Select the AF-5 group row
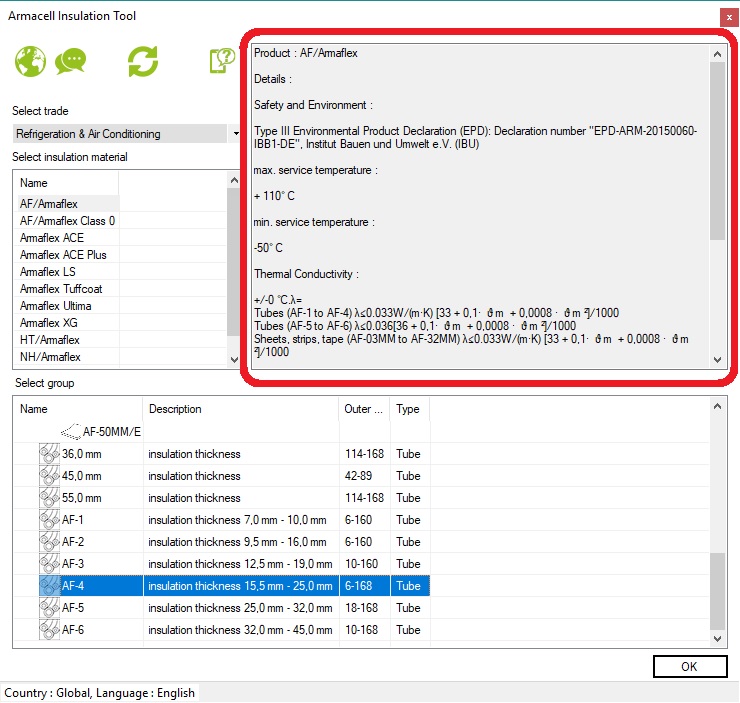Image resolution: width=740 pixels, height=703 pixels. coord(222,608)
